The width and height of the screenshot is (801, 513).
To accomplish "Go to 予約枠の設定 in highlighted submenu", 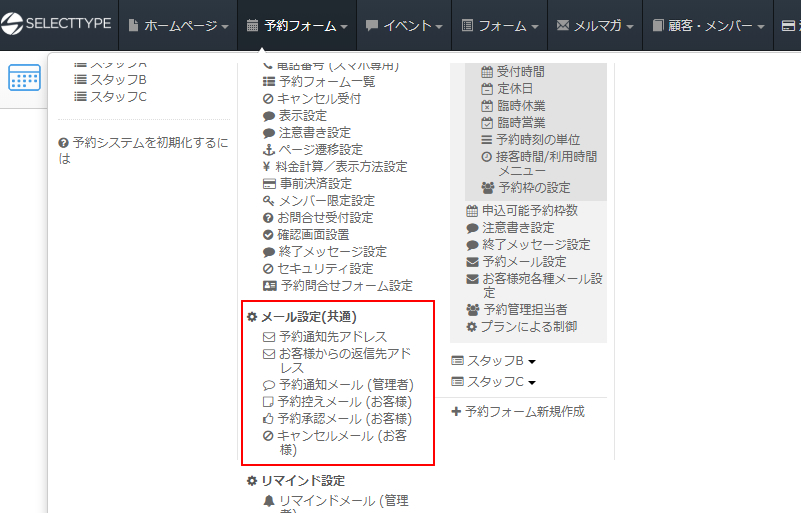I will [534, 188].
